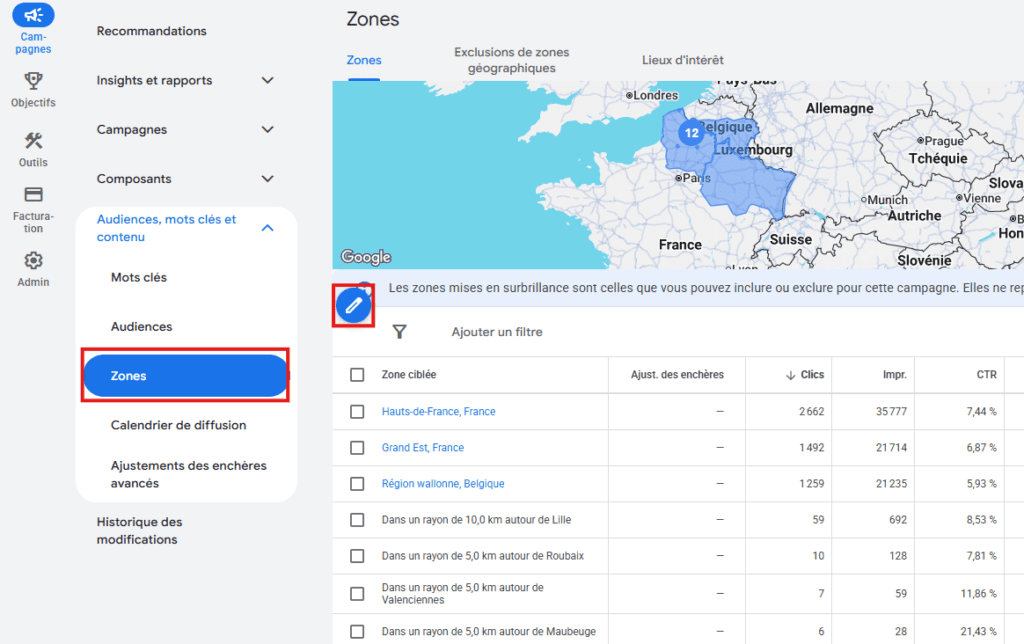Open Ajustements des enchères avancés

189,474
